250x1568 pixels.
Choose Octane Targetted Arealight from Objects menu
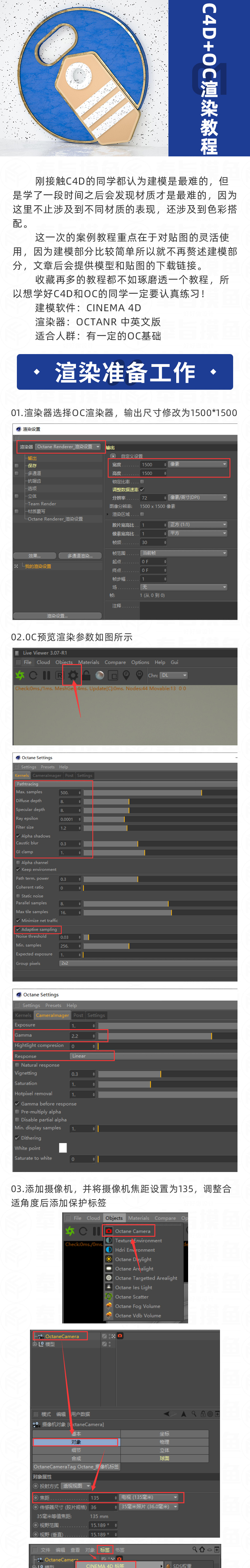click(x=146, y=1278)
